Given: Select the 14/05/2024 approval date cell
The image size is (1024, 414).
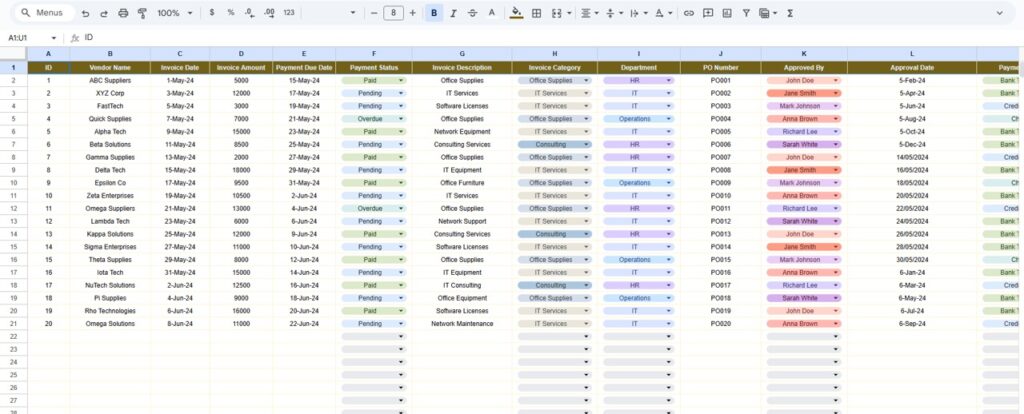Looking at the screenshot, I should coord(912,157).
